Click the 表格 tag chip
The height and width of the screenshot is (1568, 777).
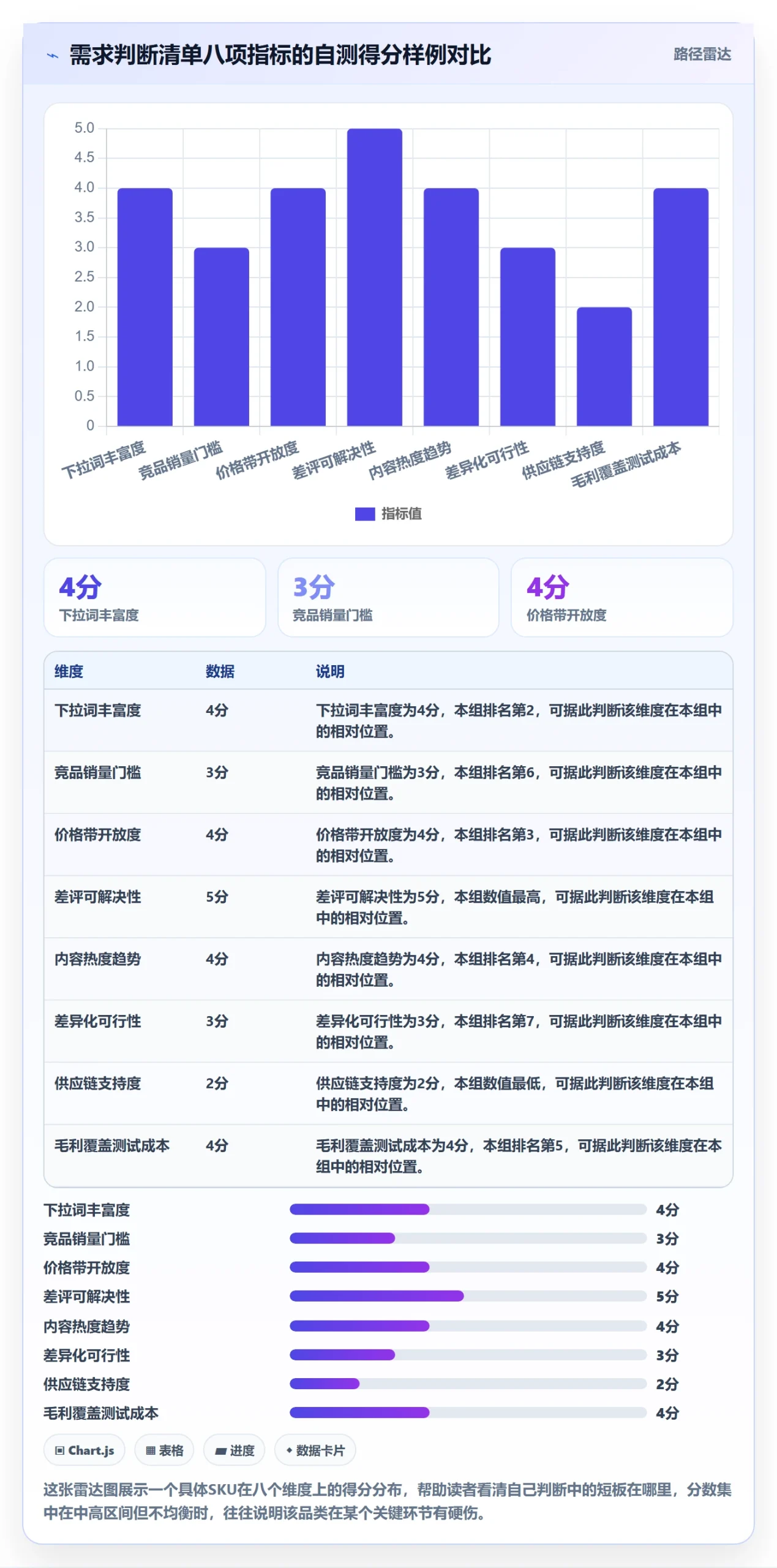click(x=164, y=1450)
